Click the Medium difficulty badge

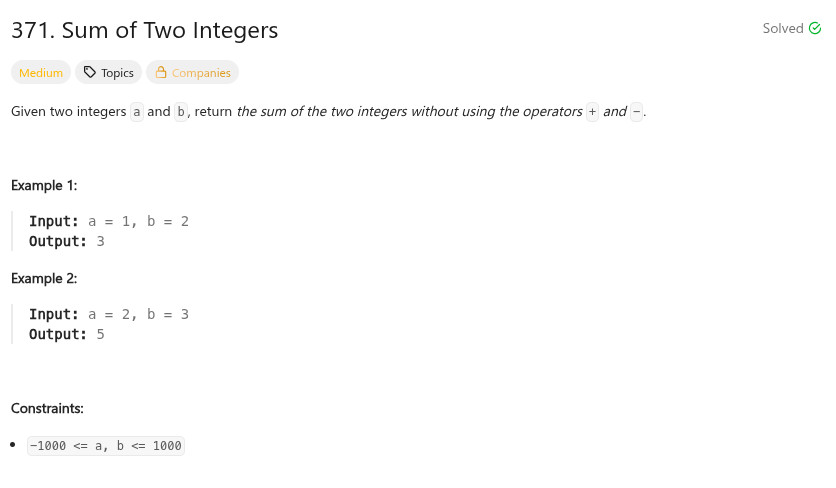[x=41, y=73]
